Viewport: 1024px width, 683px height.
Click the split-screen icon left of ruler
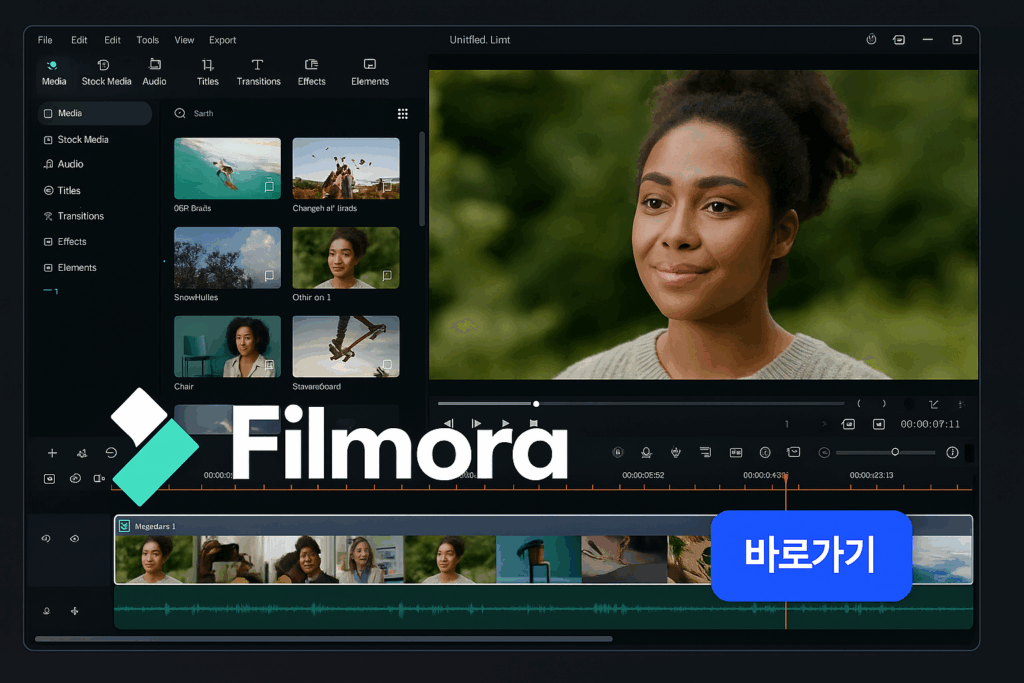pyautogui.click(x=99, y=479)
